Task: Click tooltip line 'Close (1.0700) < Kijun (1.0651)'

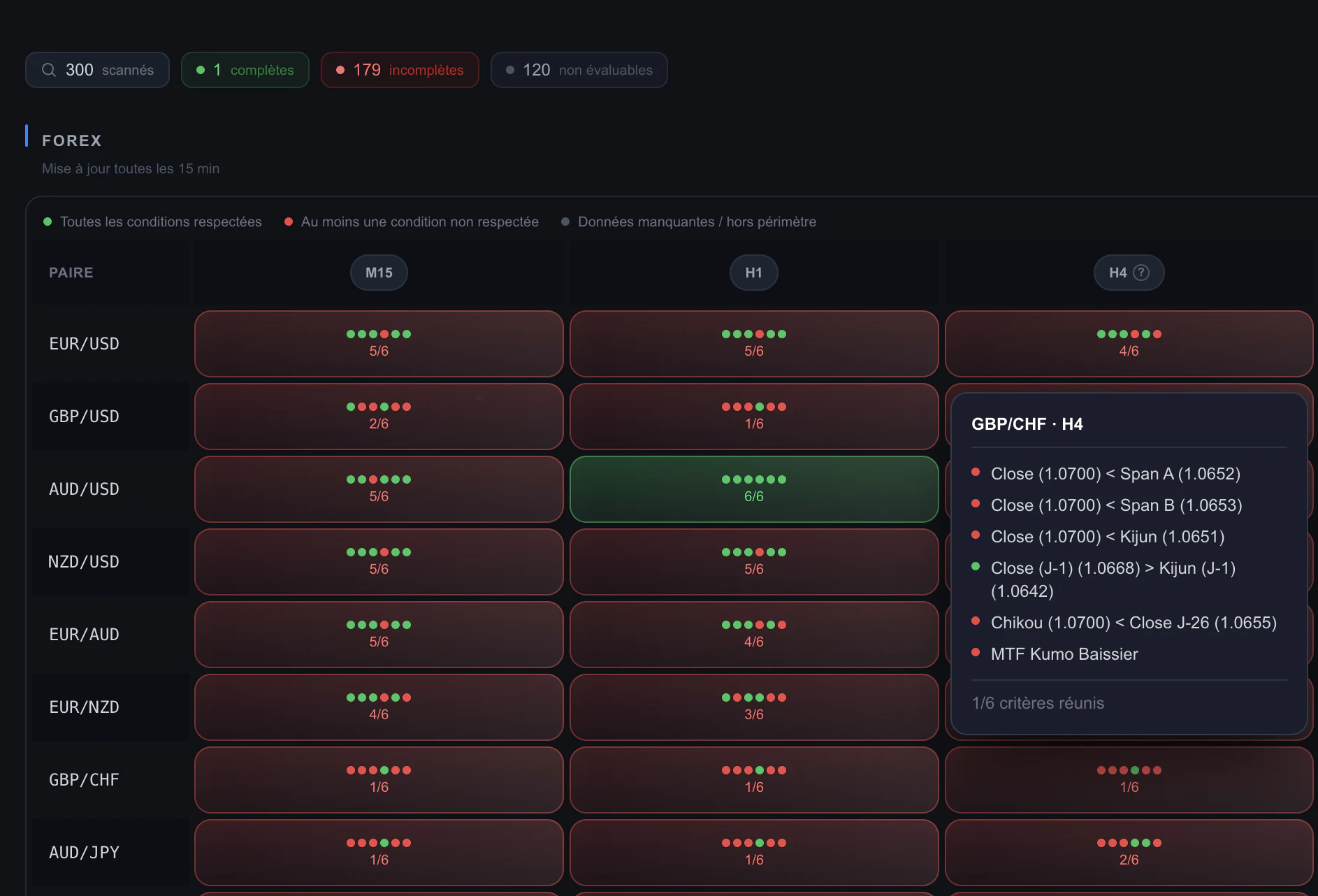Action: pyautogui.click(x=1108, y=537)
